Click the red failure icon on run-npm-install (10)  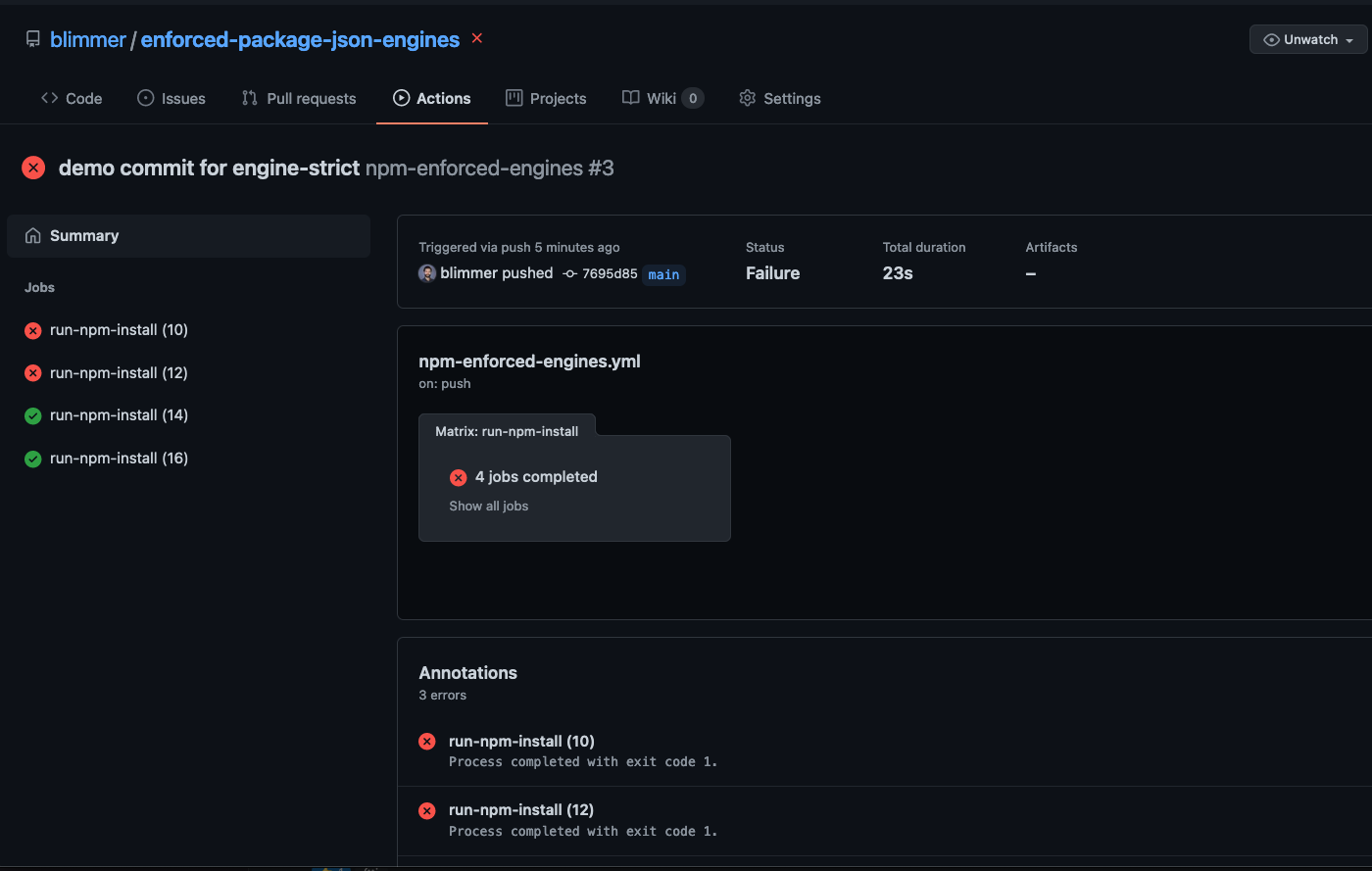click(32, 330)
